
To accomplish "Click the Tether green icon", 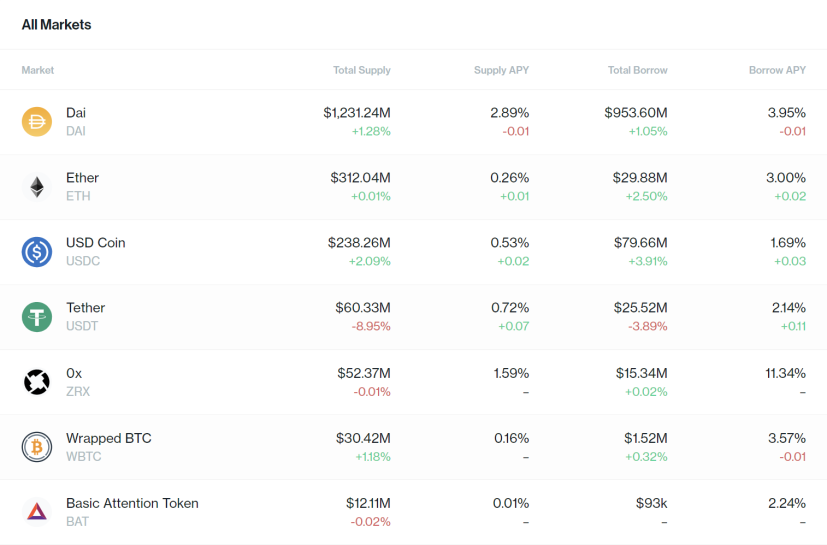I will click(x=37, y=317).
